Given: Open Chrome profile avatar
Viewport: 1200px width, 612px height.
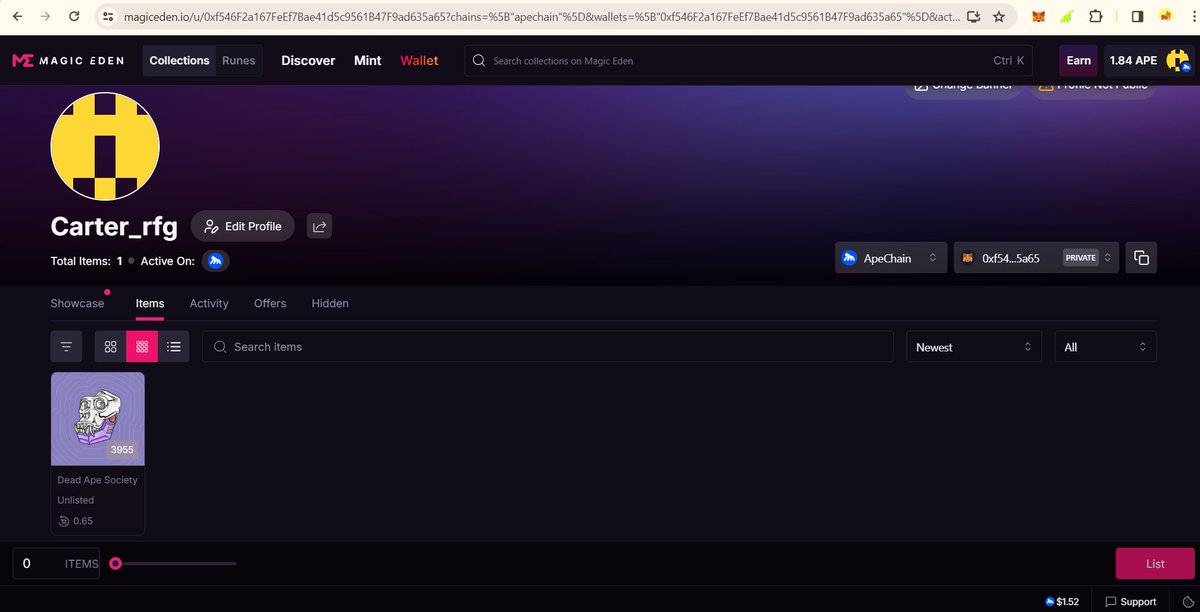Looking at the screenshot, I should coord(1166,17).
